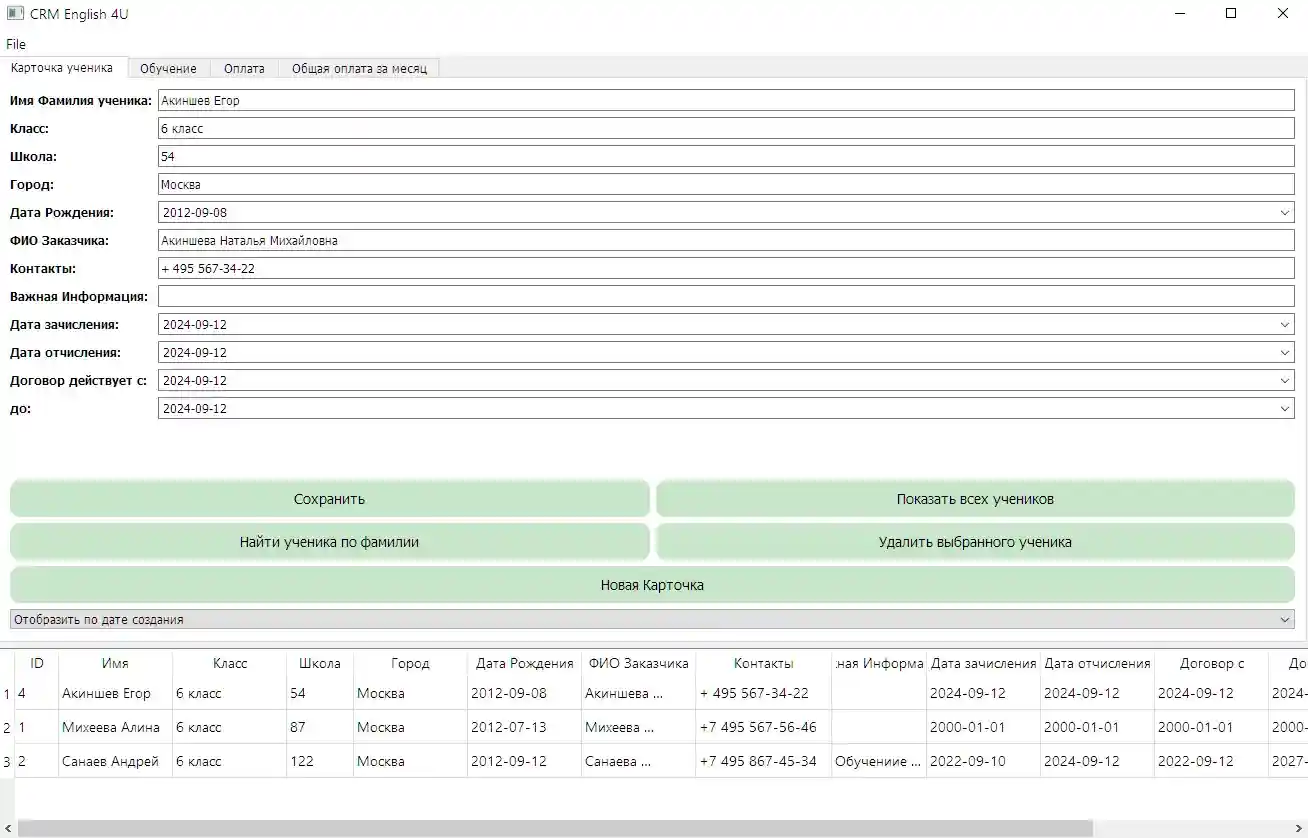Click the Дата Рождения column header
Image resolution: width=1308 pixels, height=838 pixels.
point(524,663)
